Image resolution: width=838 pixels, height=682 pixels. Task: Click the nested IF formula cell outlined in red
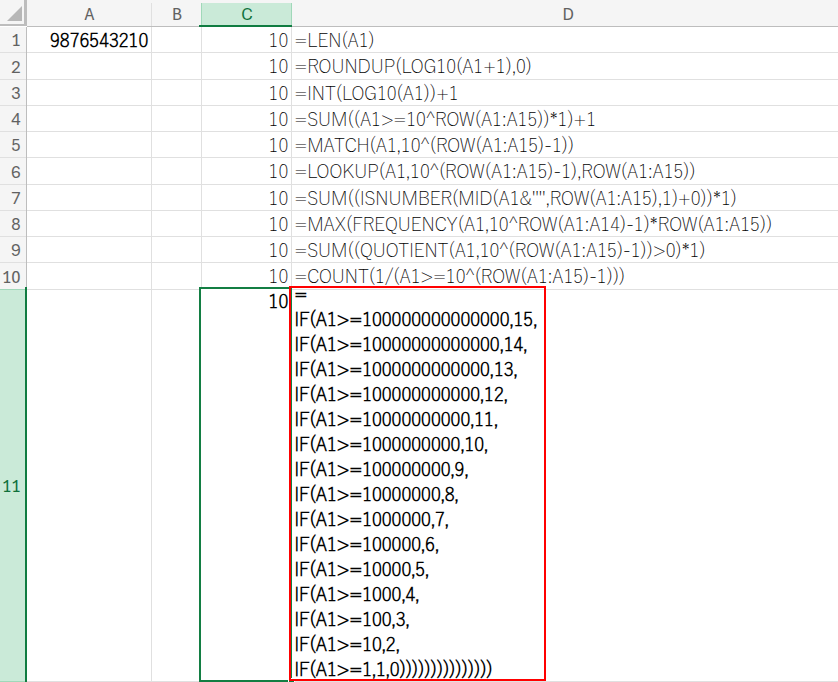(418, 485)
